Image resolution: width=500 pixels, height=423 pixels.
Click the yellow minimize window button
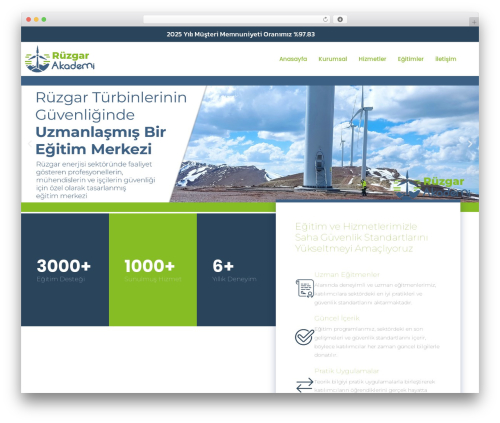tap(36, 20)
